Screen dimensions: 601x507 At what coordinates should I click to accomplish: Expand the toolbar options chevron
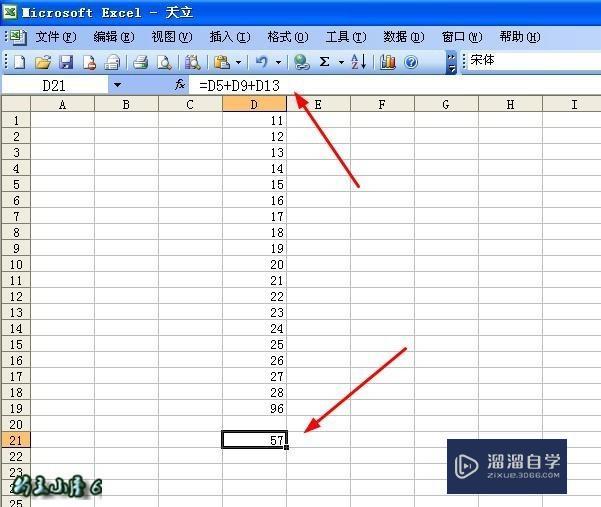[452, 62]
